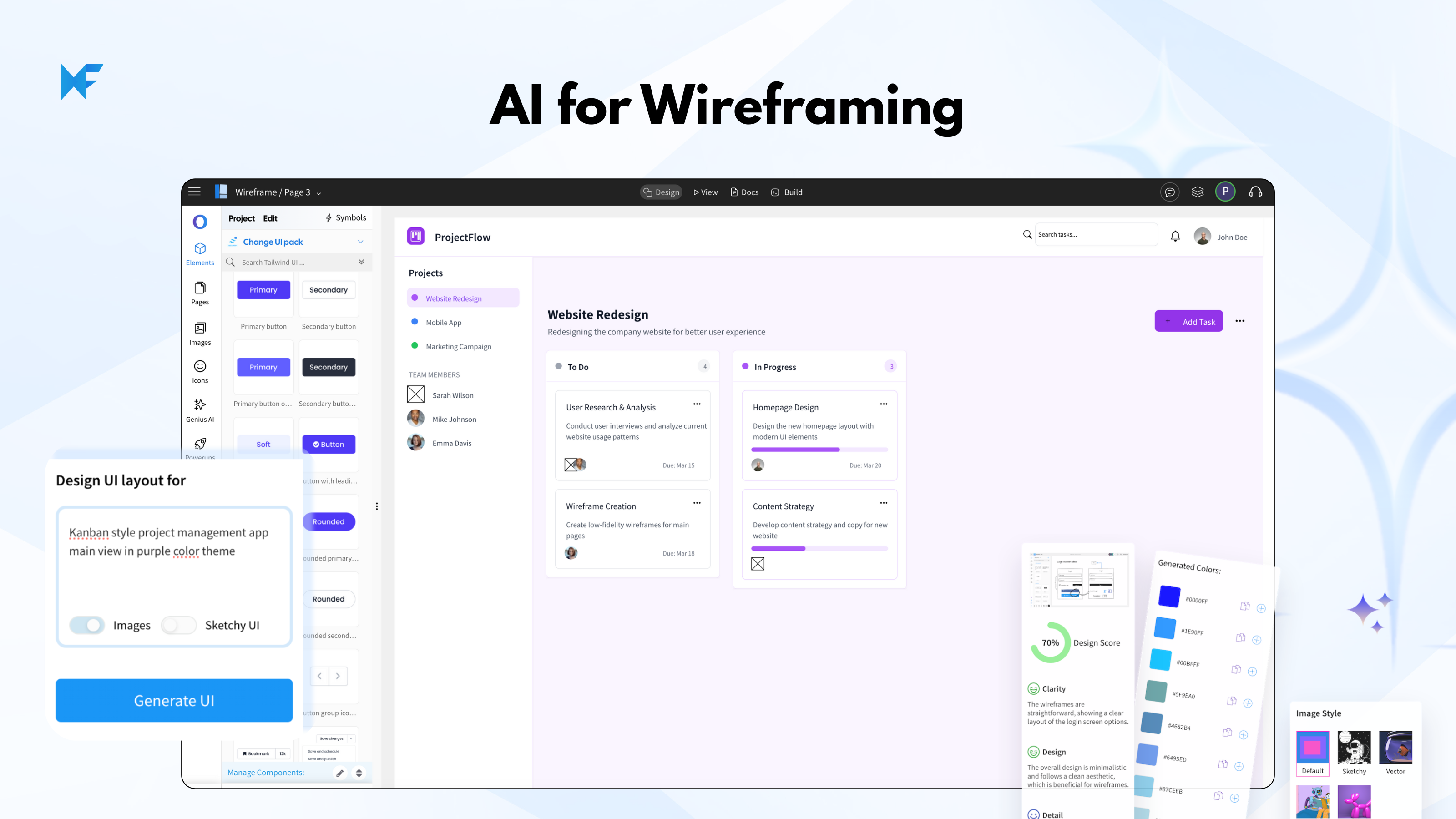Enable the Sketchy UI toggle
Screen dimensions: 1456x819
click(178, 625)
